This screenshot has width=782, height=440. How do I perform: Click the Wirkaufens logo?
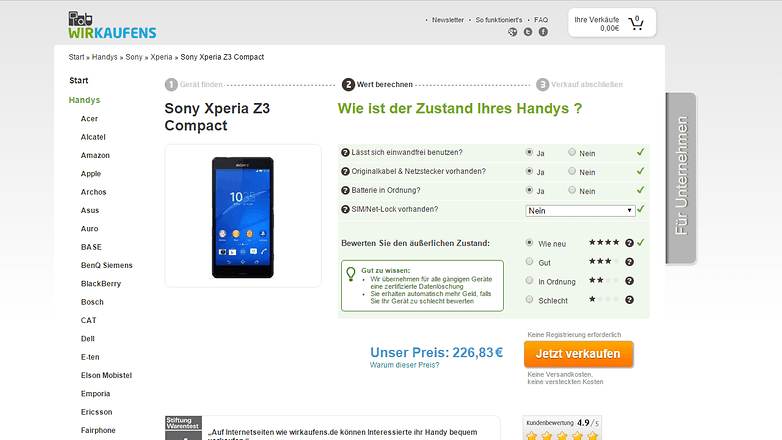point(112,25)
